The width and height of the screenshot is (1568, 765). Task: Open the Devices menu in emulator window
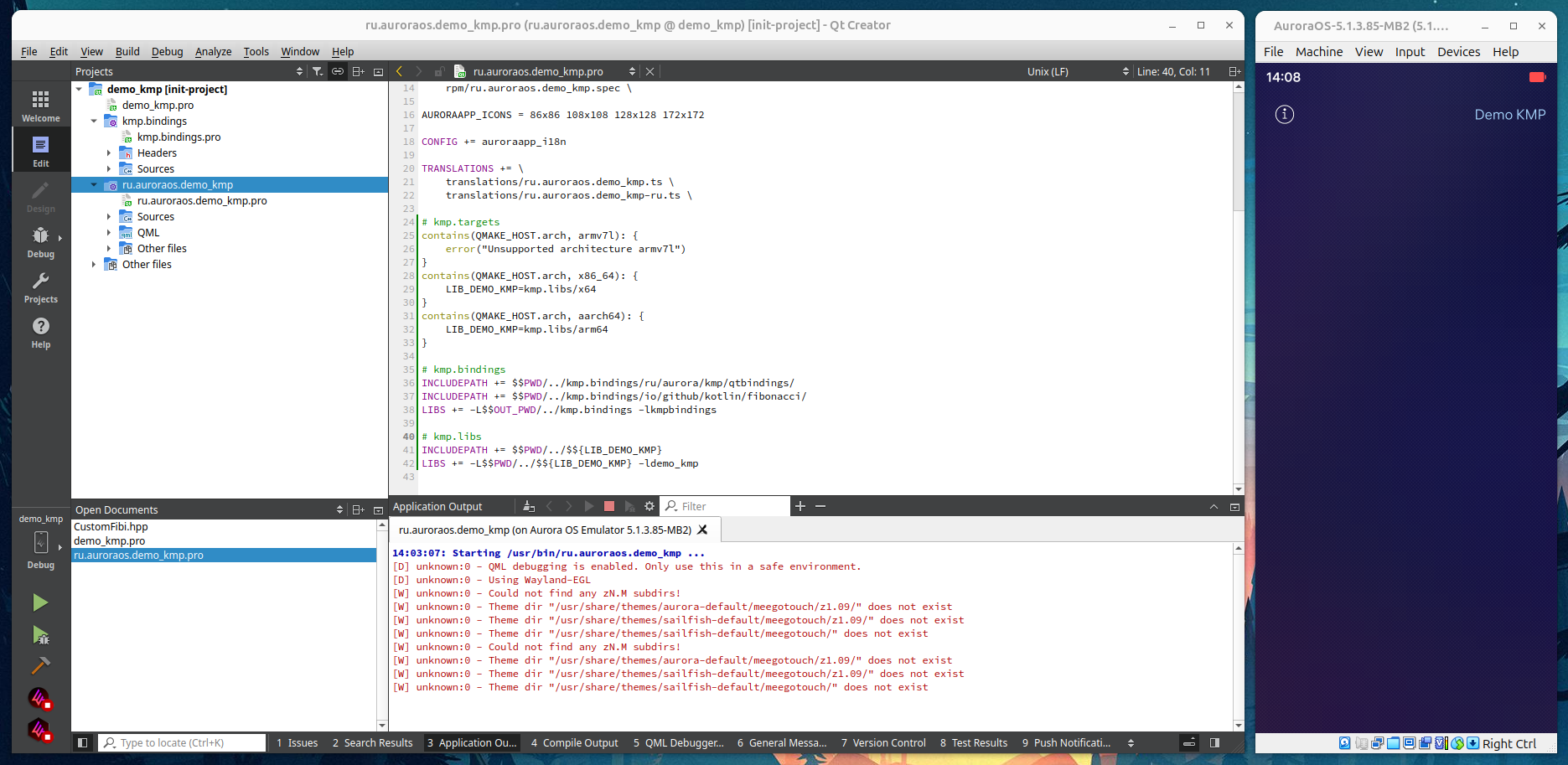coord(1458,52)
